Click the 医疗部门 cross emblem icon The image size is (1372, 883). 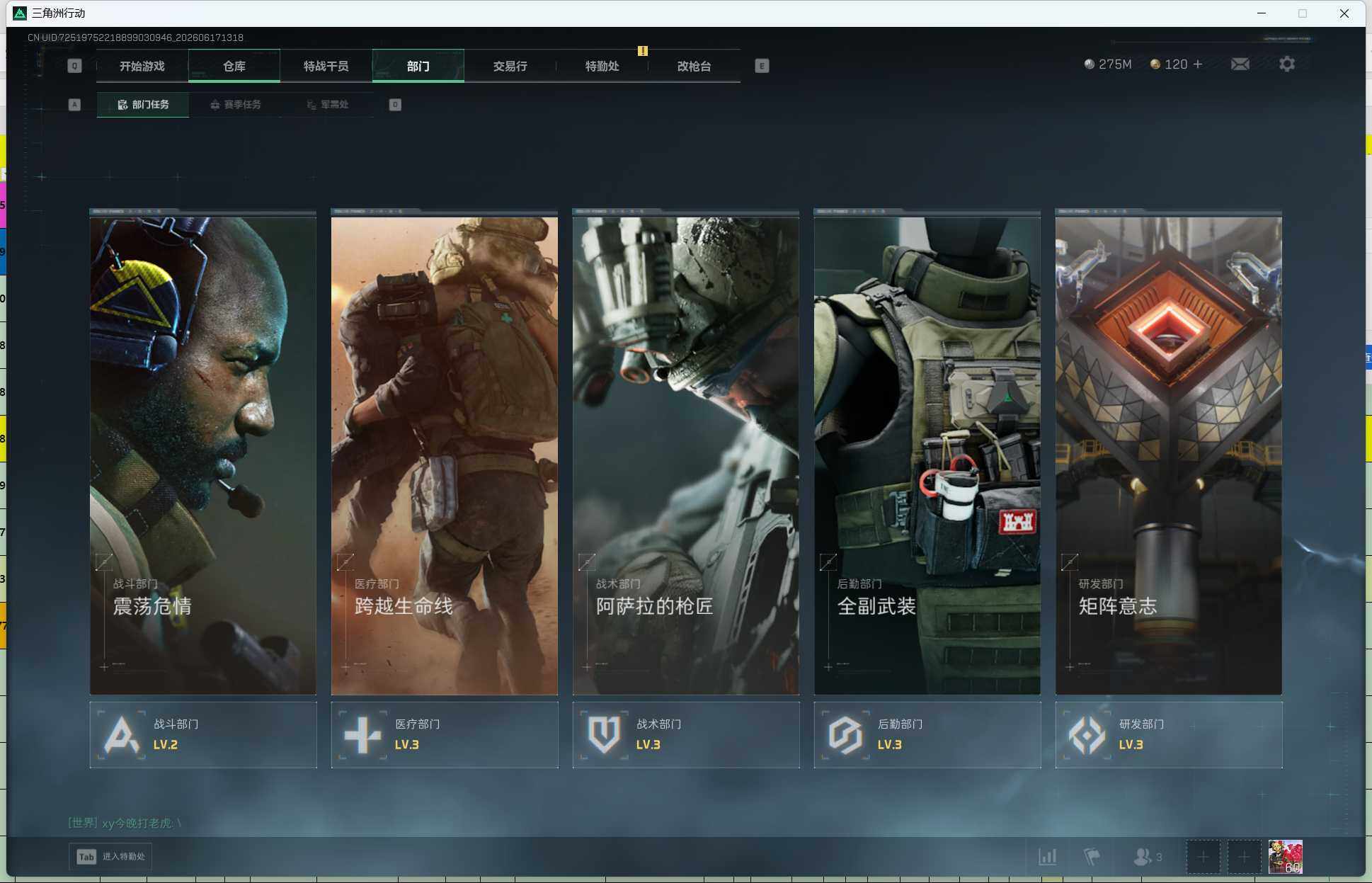click(362, 735)
